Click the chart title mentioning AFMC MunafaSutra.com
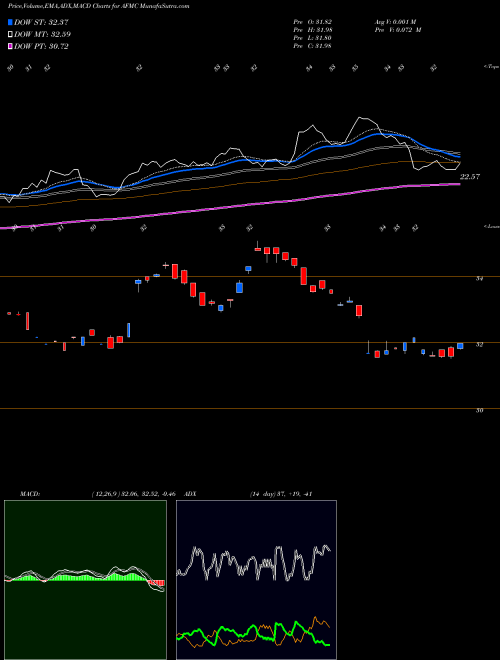This screenshot has width=500, height=660. tap(98, 6)
